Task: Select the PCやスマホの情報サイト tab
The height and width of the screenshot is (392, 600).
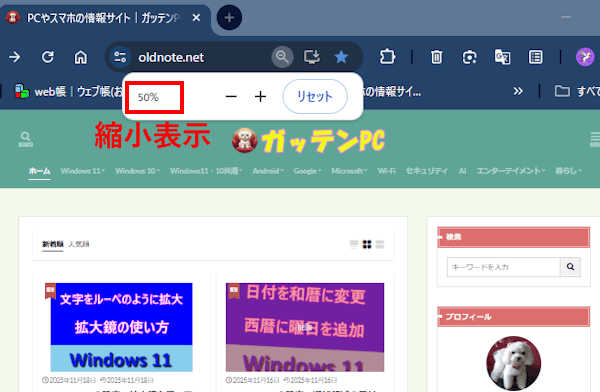Action: tap(103, 18)
